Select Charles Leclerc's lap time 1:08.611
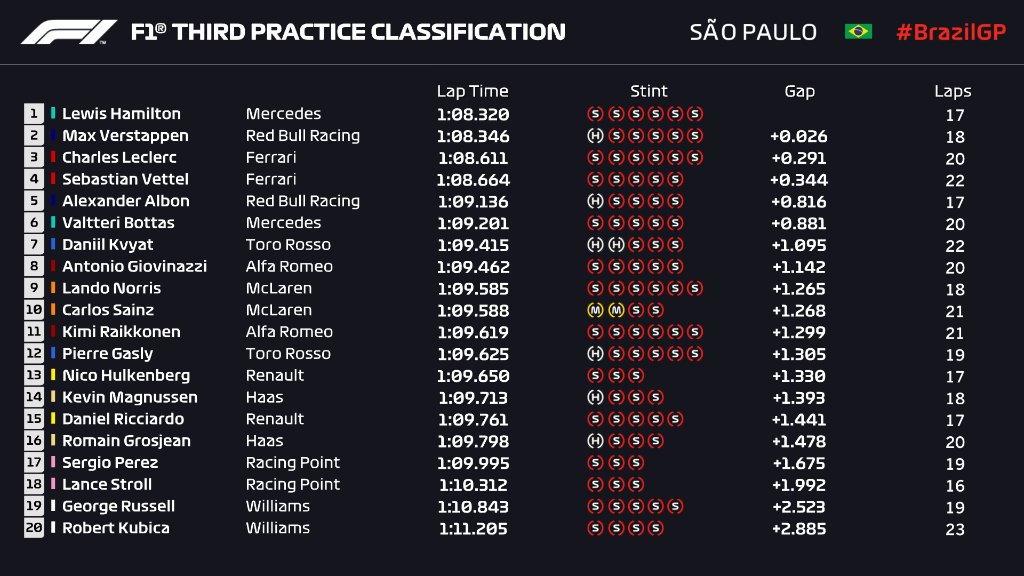The image size is (1024, 576). point(472,158)
